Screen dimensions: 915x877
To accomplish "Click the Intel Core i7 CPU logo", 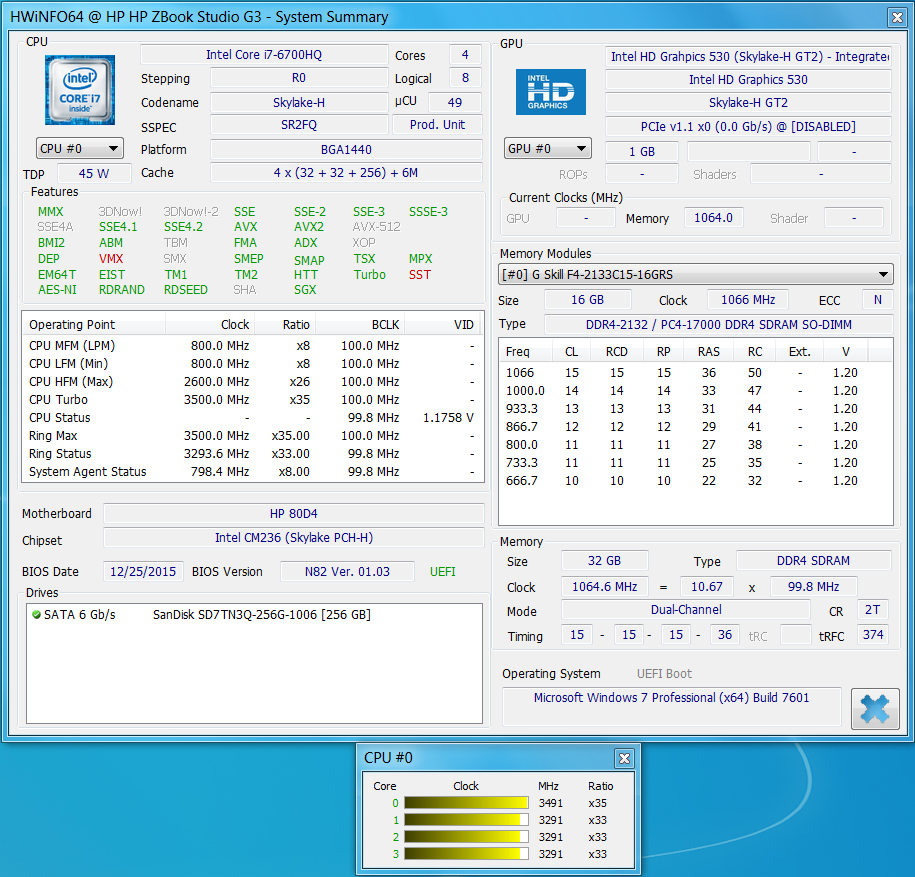I will [x=80, y=90].
